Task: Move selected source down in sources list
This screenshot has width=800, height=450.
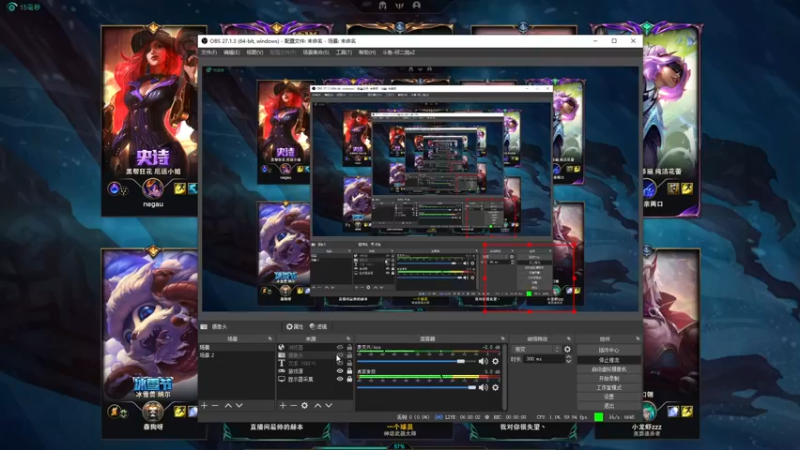Action: [x=329, y=406]
